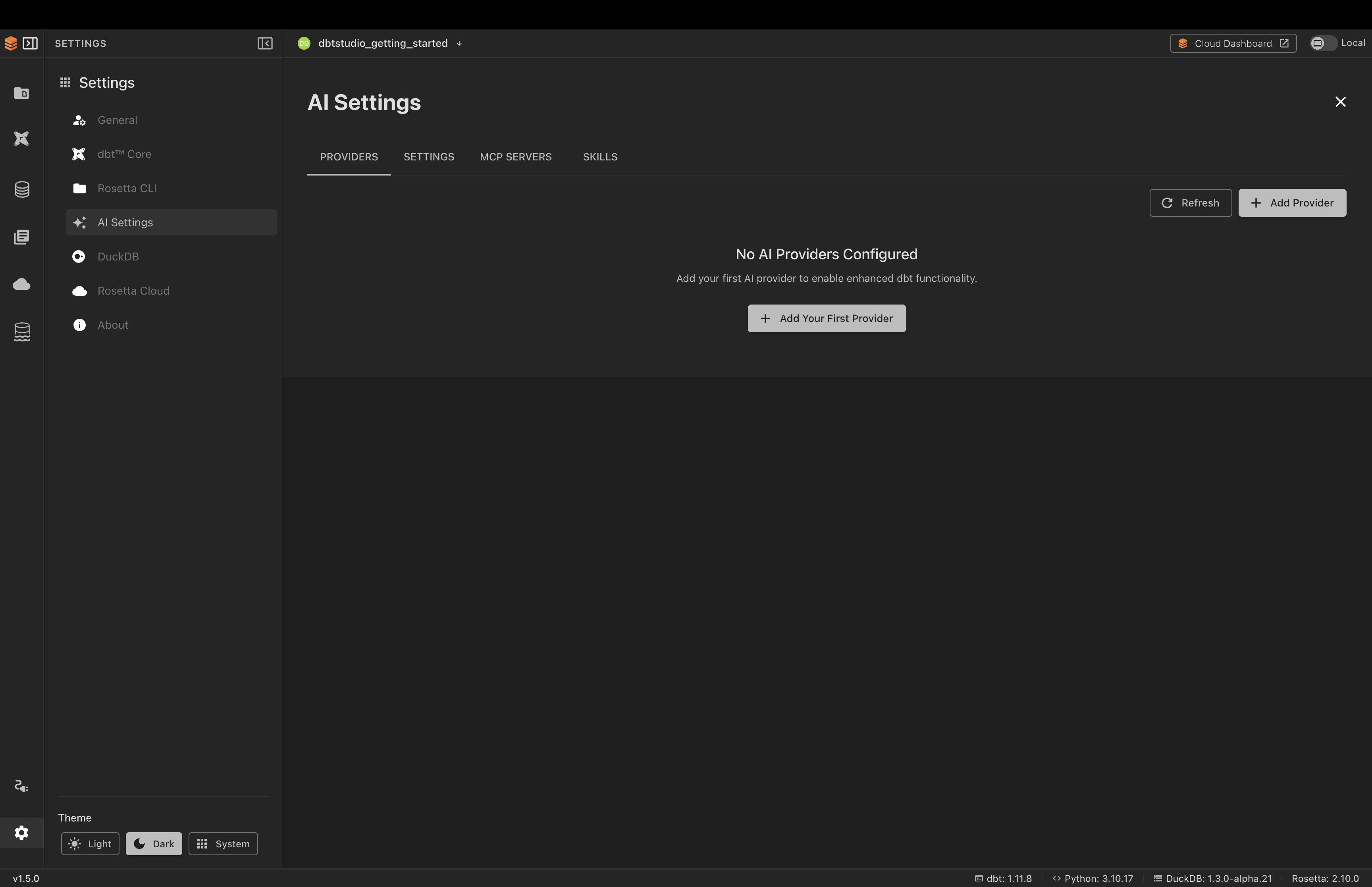
Task: Switch to the Skills tab
Action: pyautogui.click(x=600, y=157)
